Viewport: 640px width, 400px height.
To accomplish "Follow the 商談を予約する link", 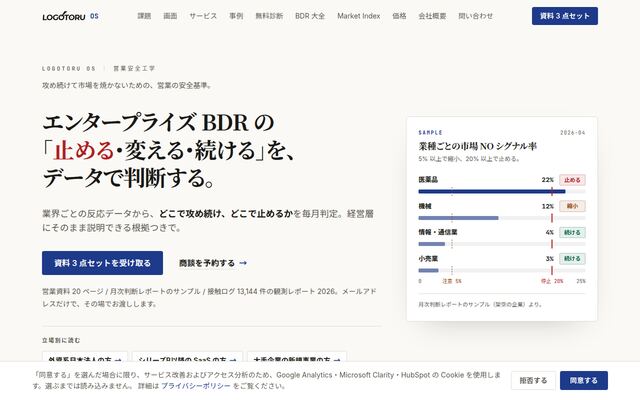I will pyautogui.click(x=213, y=263).
